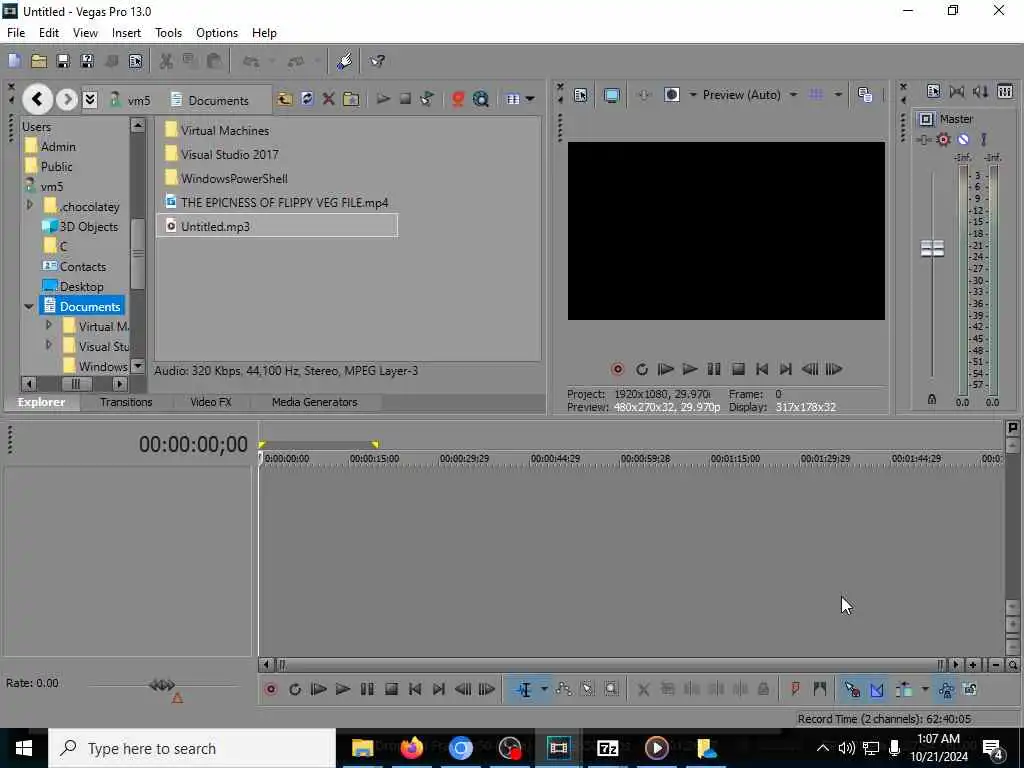This screenshot has width=1024, height=768.
Task: Toggle Auto Preview in Explorer toolbar
Action: coord(427,99)
